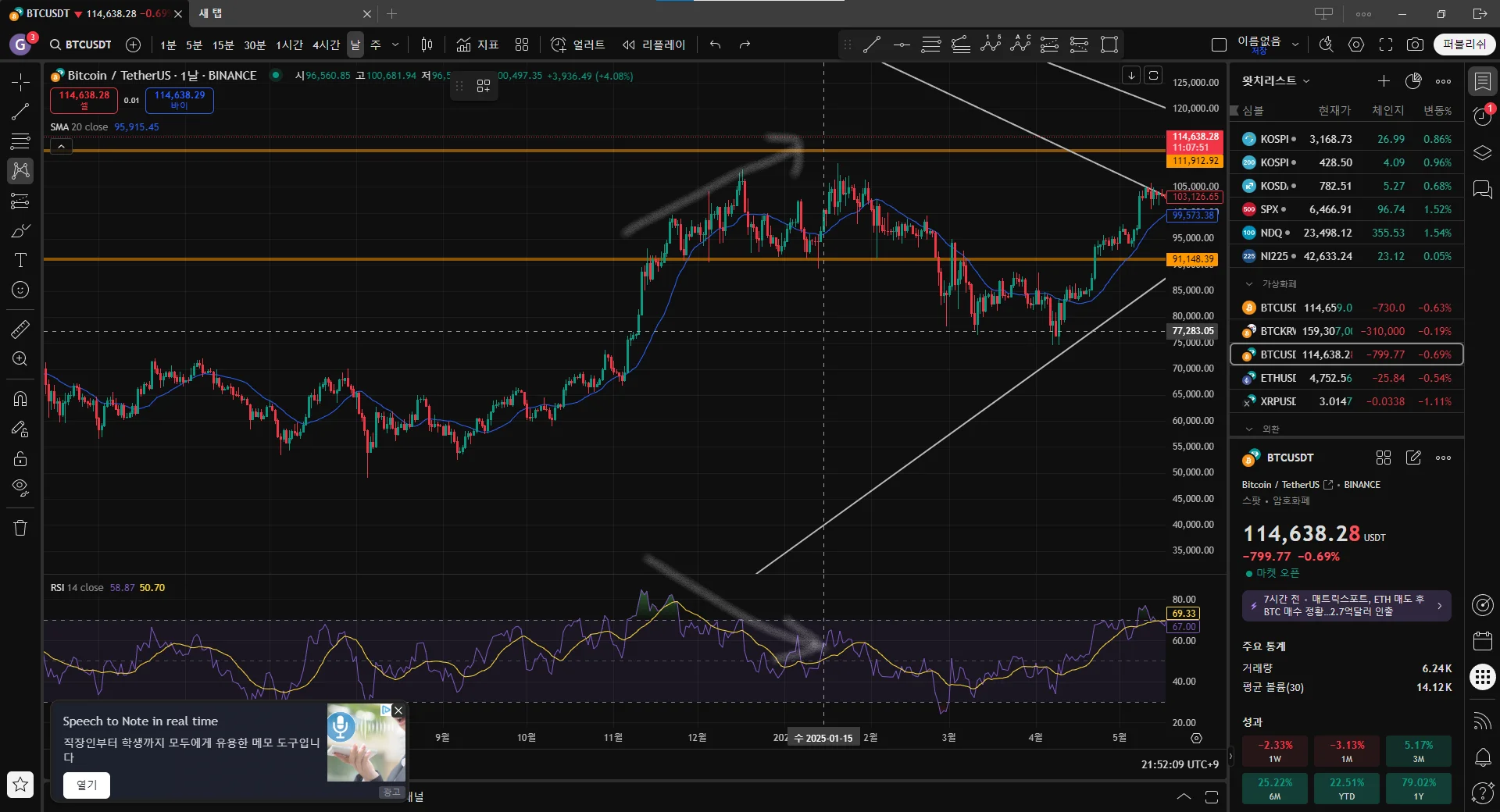Toggle the layout setup square icon
The image size is (1500, 812).
(x=1219, y=45)
